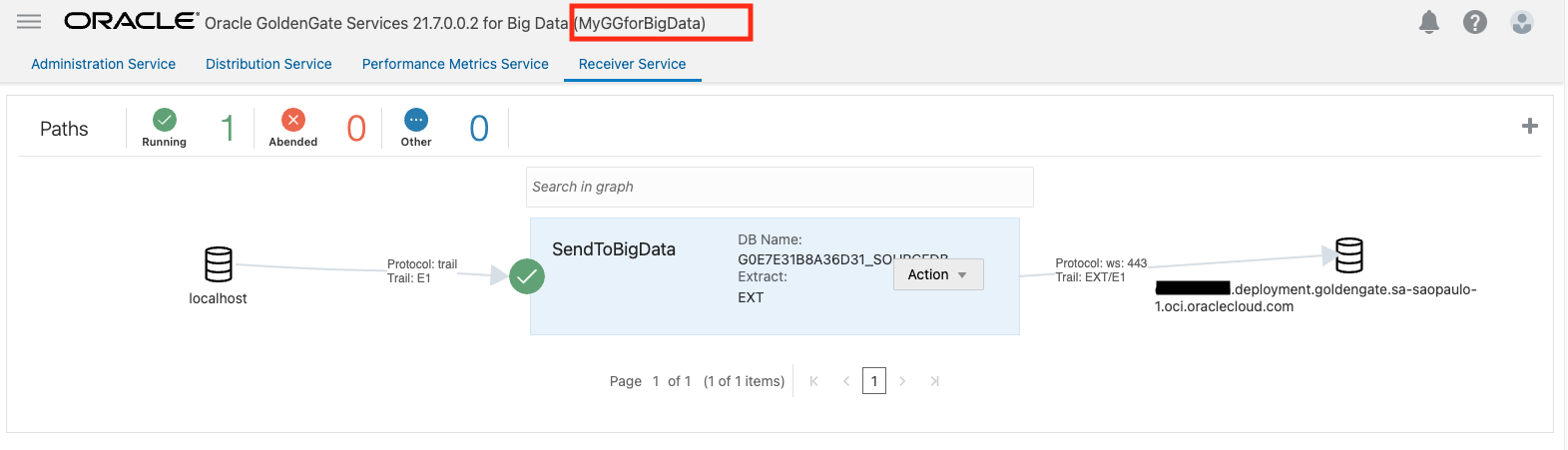Switch to Distribution Service tab
The height and width of the screenshot is (450, 1568).
[268, 64]
